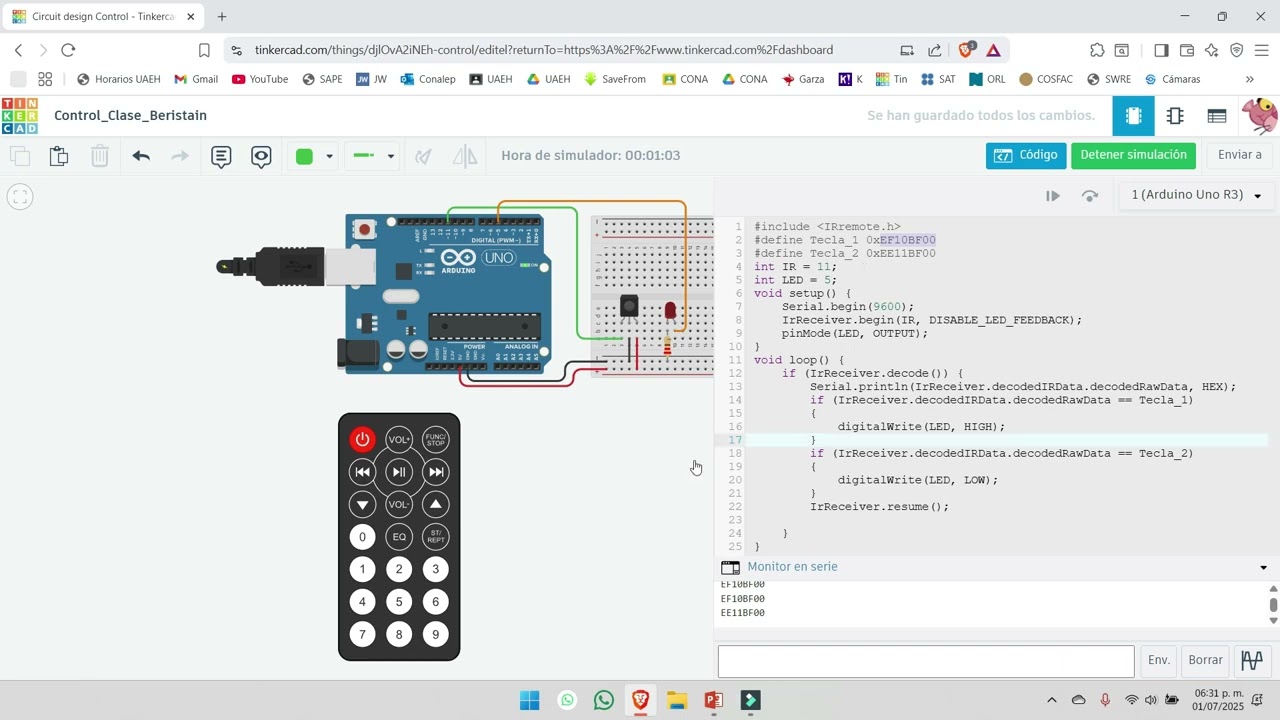Click the Env. send button
Viewport: 1280px width, 720px height.
[x=1159, y=661]
